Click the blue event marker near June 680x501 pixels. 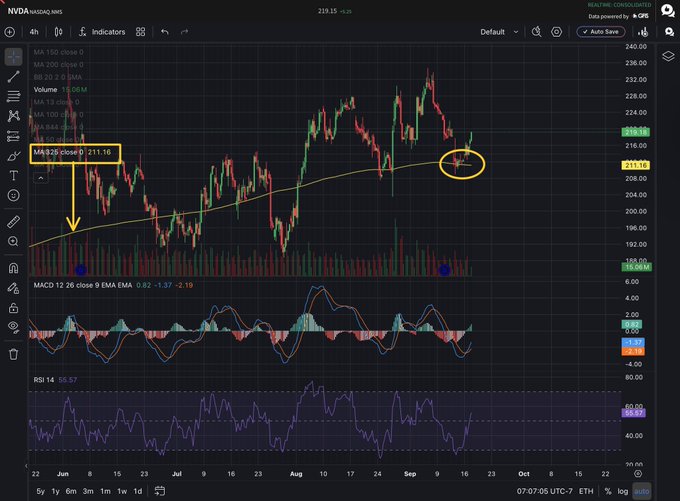(x=81, y=270)
